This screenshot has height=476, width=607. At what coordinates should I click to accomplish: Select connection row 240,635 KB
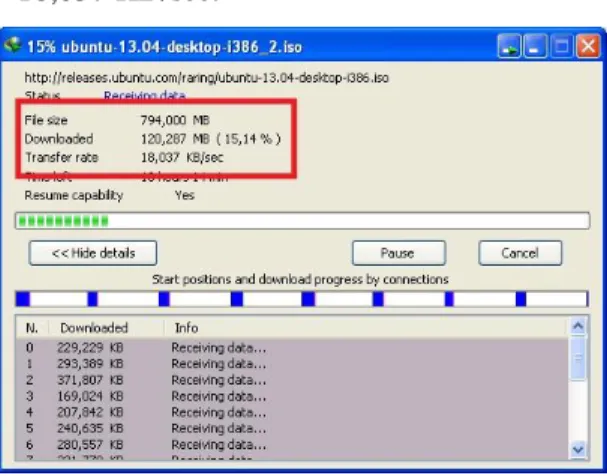coord(293,428)
